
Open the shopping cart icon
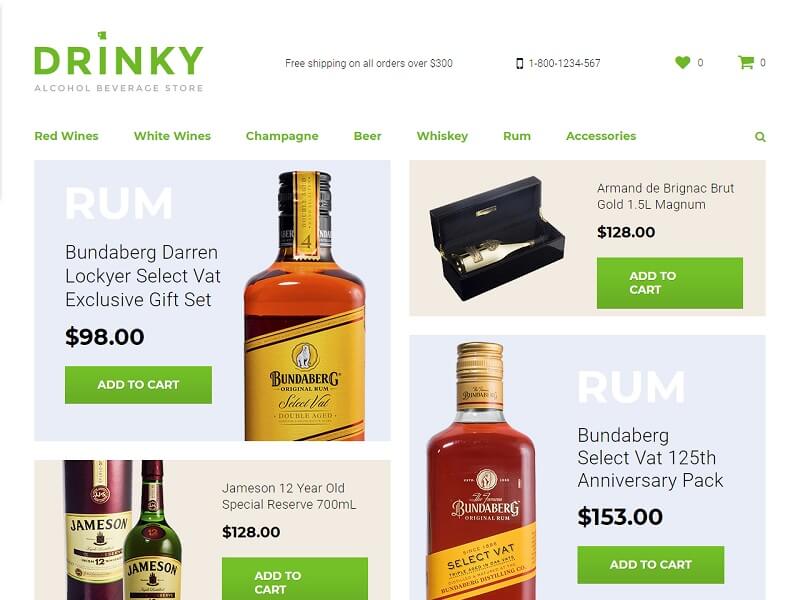click(745, 62)
